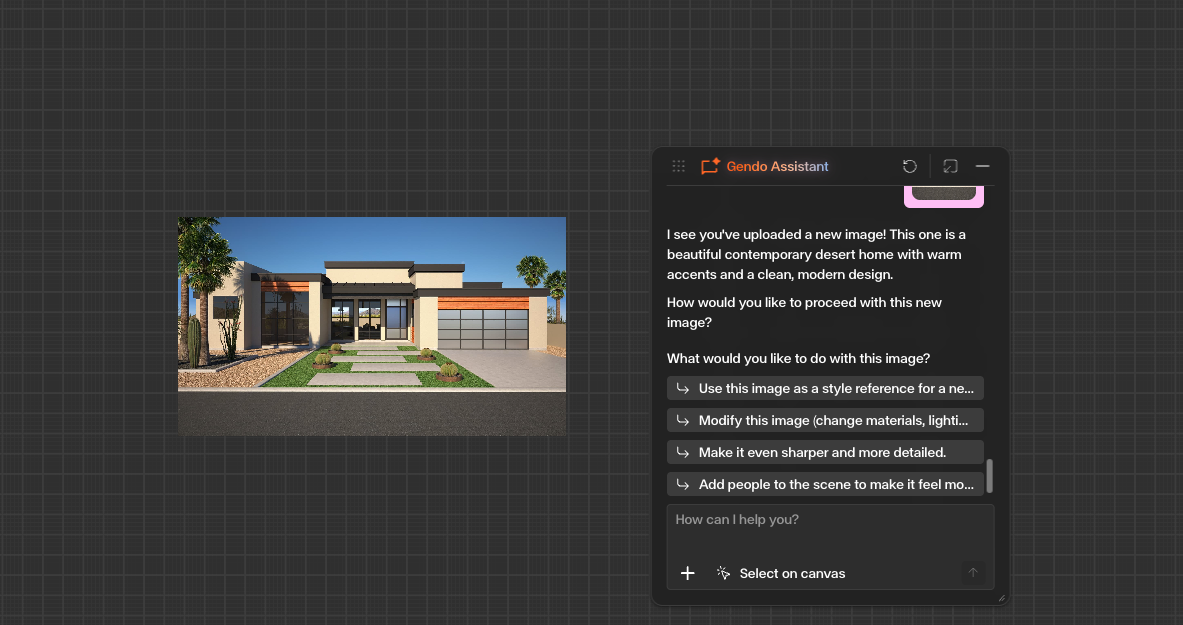This screenshot has width=1183, height=625.
Task: Choose 'Modify this image' suggestion
Action: (825, 420)
